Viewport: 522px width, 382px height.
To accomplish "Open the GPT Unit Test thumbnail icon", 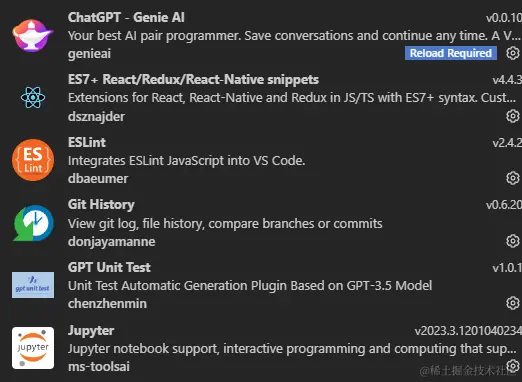I will click(33, 285).
